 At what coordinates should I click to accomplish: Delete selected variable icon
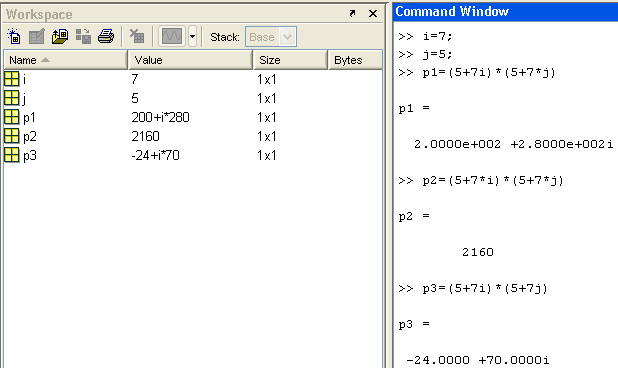(x=137, y=37)
